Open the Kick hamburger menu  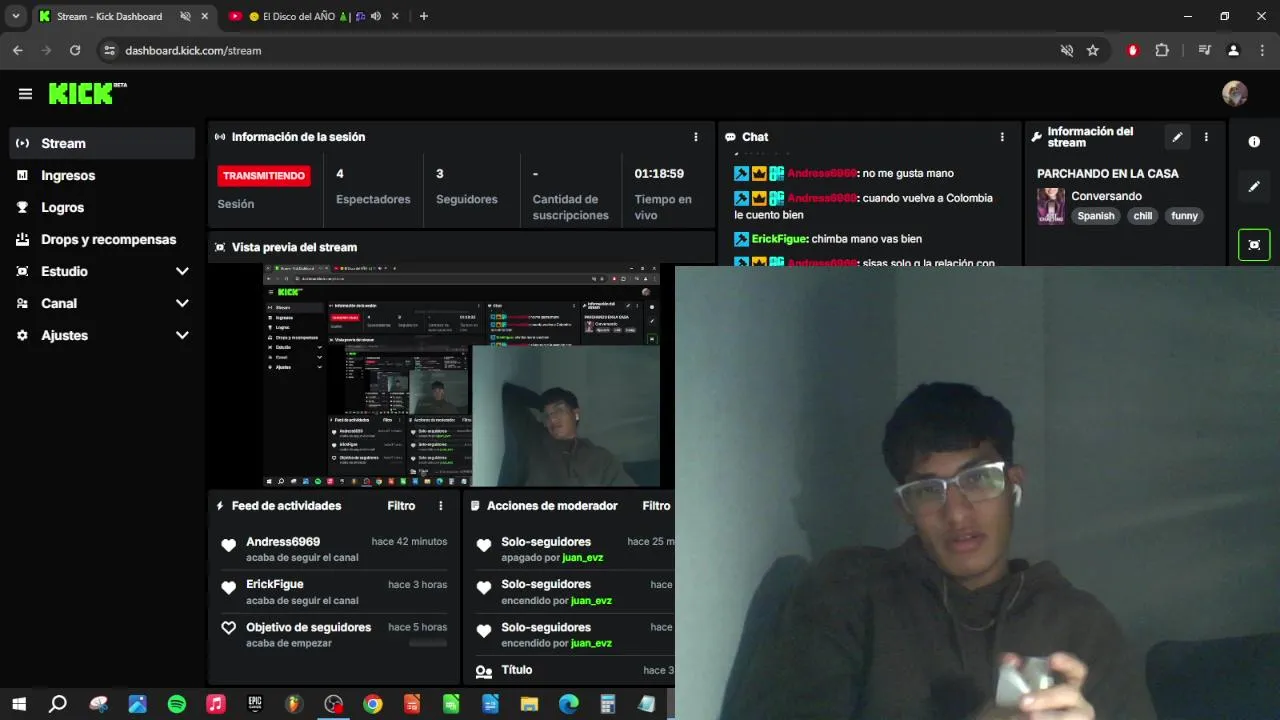pos(25,94)
